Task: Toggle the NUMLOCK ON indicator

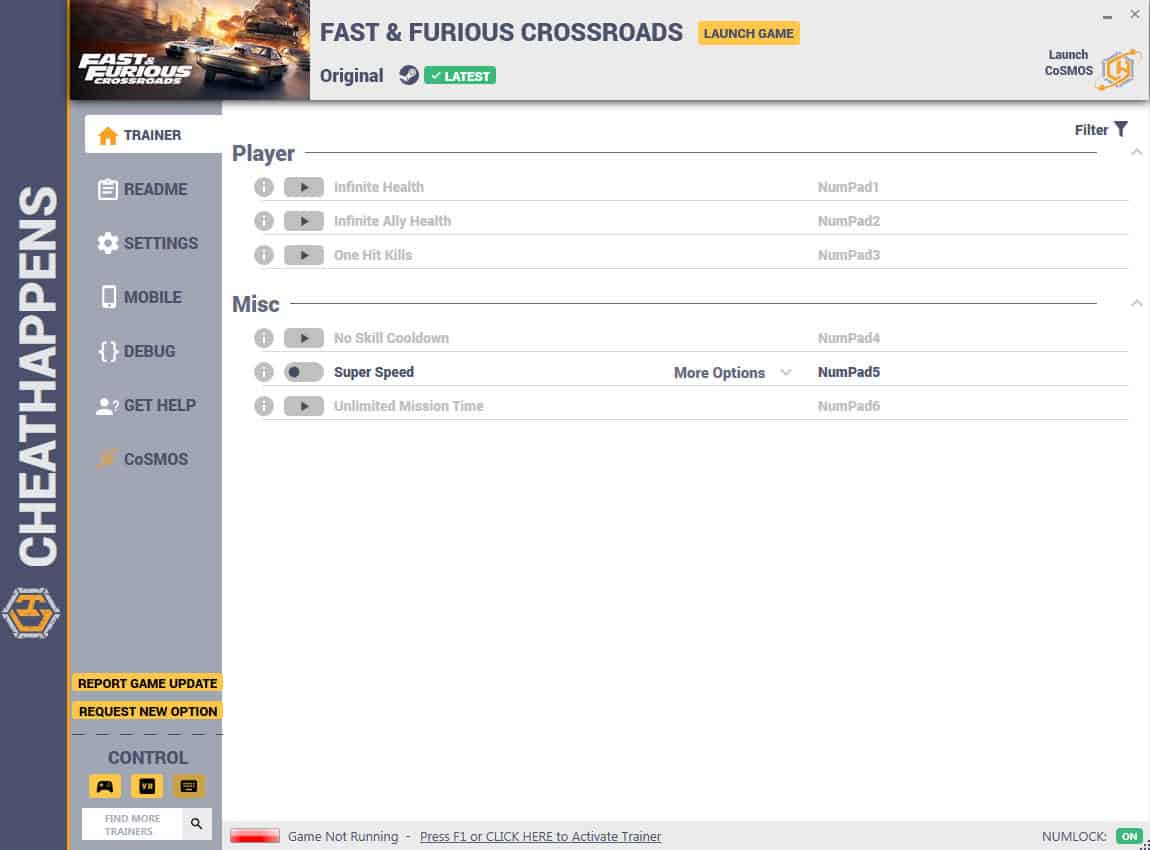Action: 1129,836
